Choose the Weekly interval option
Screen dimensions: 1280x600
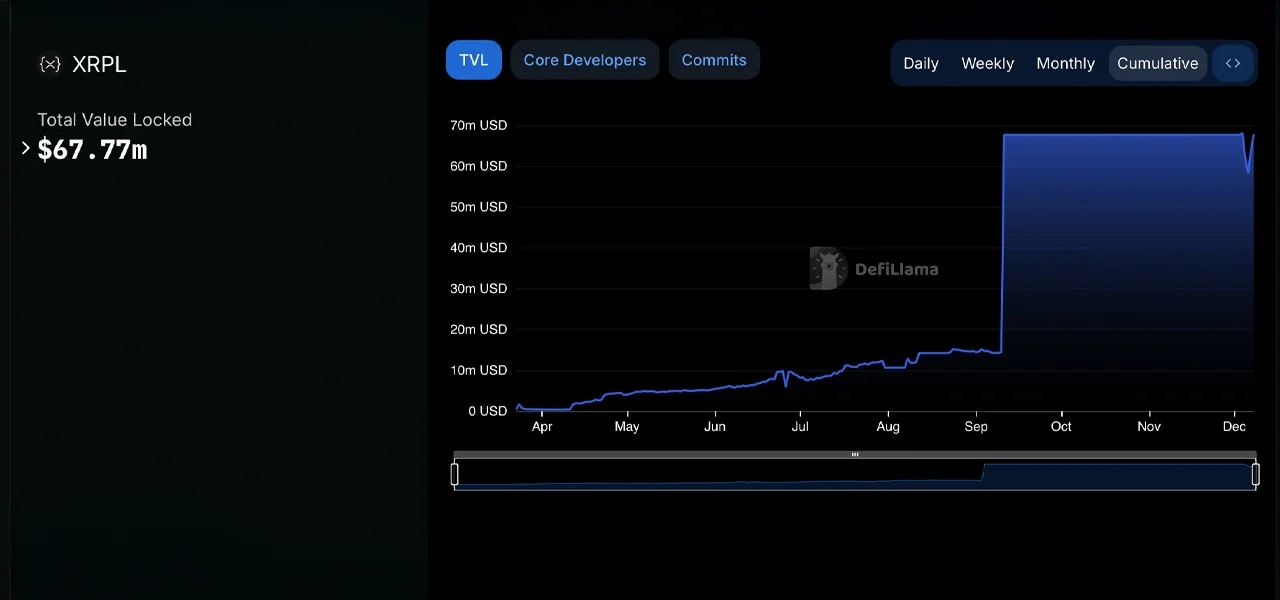(x=988, y=63)
